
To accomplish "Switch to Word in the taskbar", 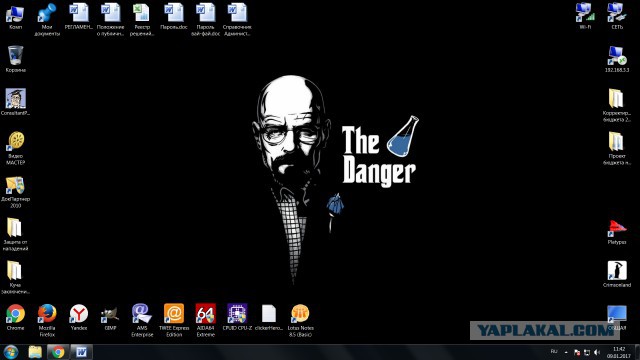I will (x=81, y=352).
